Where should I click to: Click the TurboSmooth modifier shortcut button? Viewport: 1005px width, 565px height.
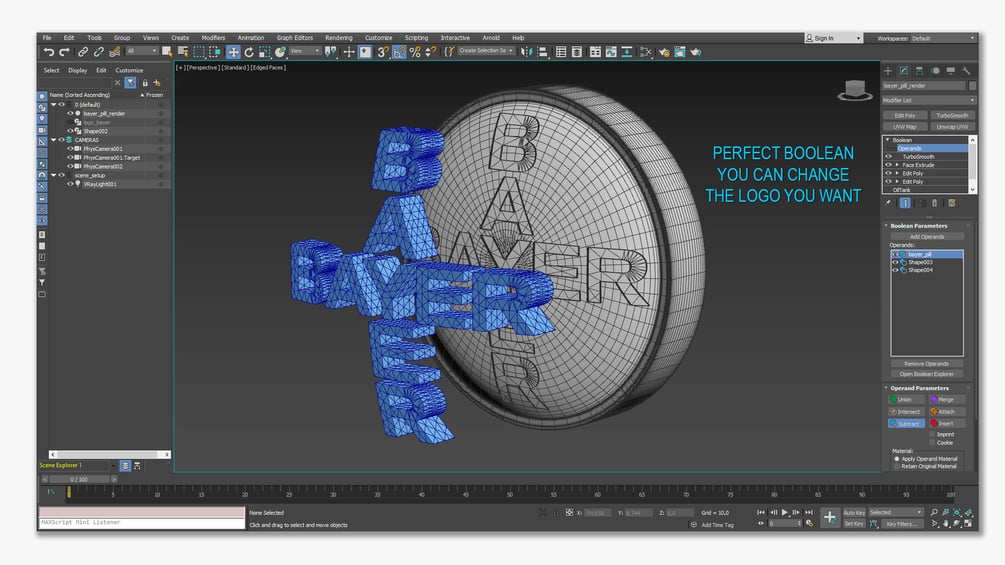point(952,116)
